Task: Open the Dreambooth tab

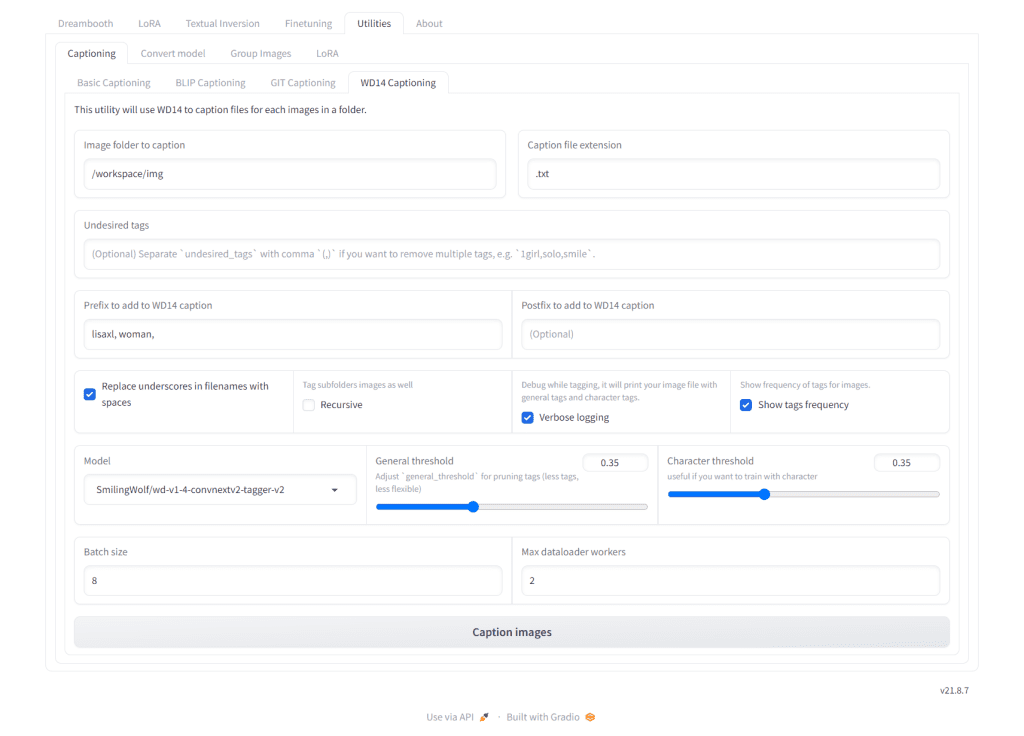Action: 85,23
